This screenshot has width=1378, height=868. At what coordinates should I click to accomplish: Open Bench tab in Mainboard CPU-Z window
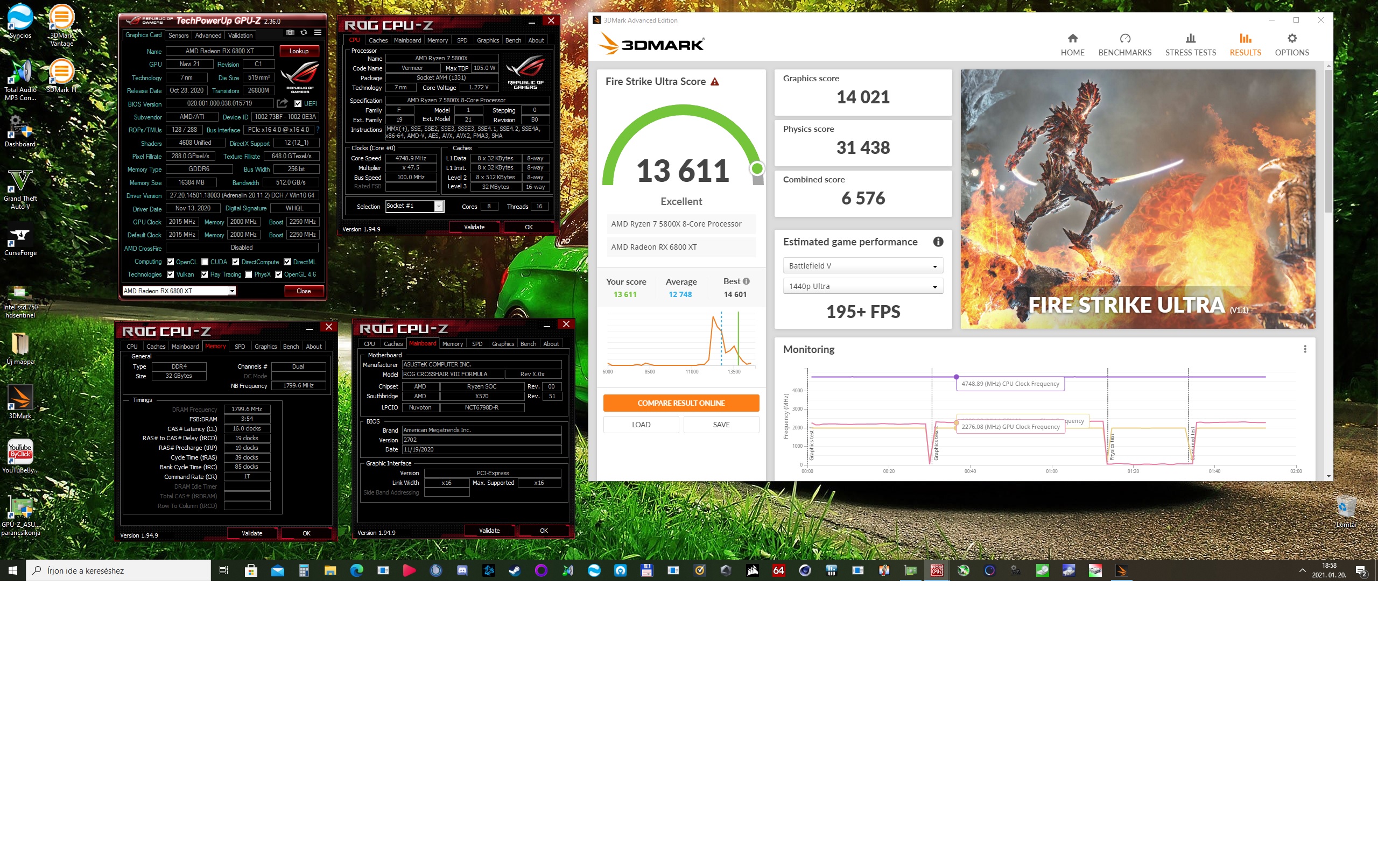pos(528,344)
